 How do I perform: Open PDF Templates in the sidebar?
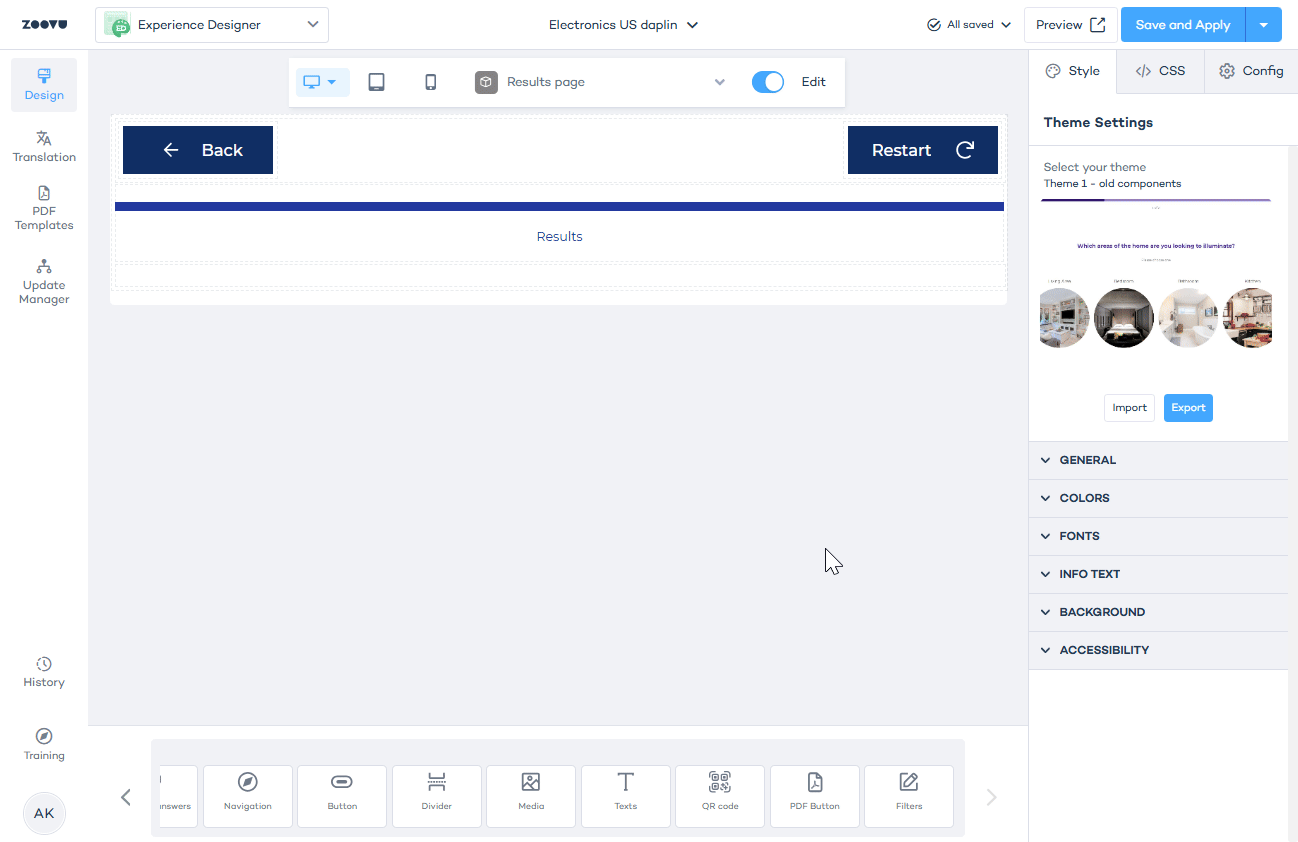click(44, 208)
